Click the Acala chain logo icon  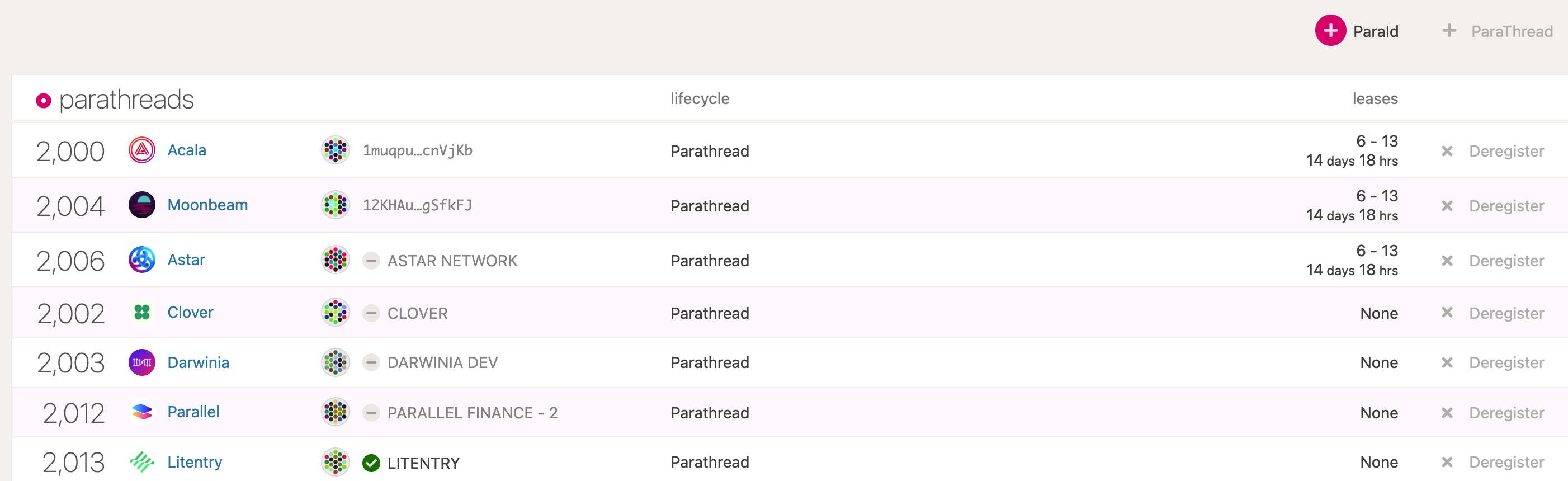point(142,150)
